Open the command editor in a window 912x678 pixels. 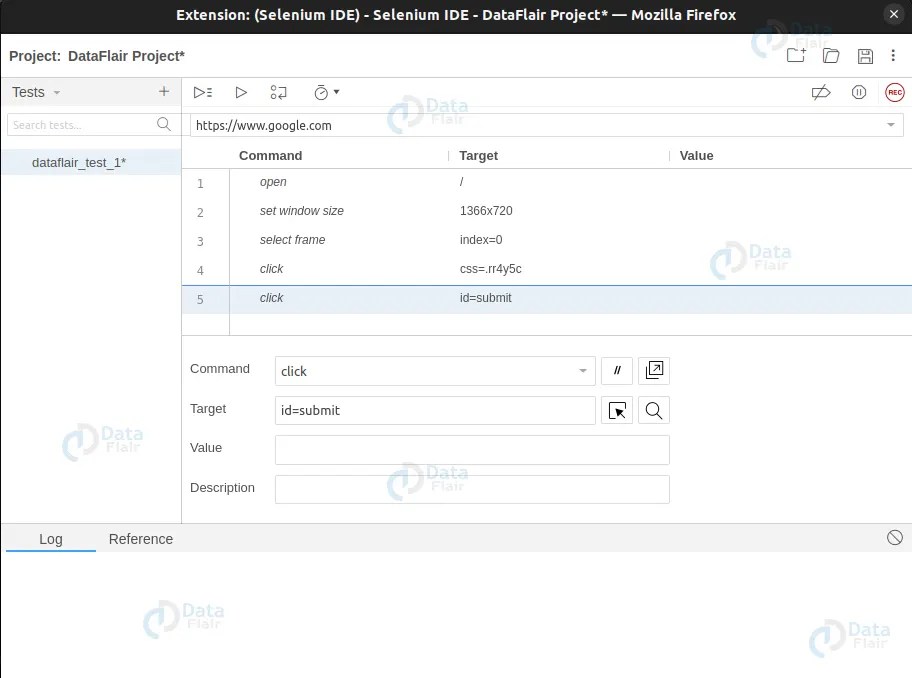(654, 370)
